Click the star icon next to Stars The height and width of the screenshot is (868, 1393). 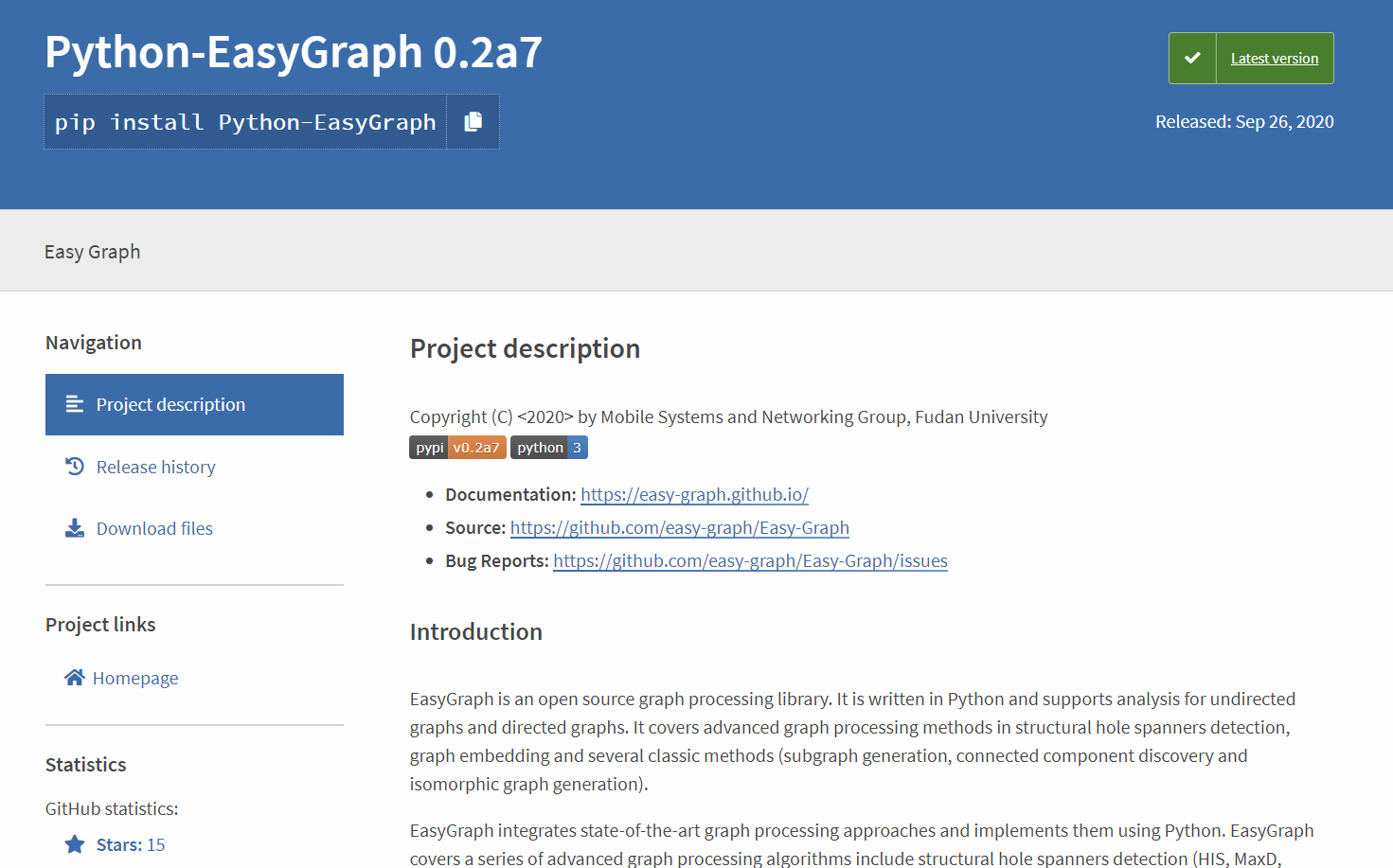(74, 842)
